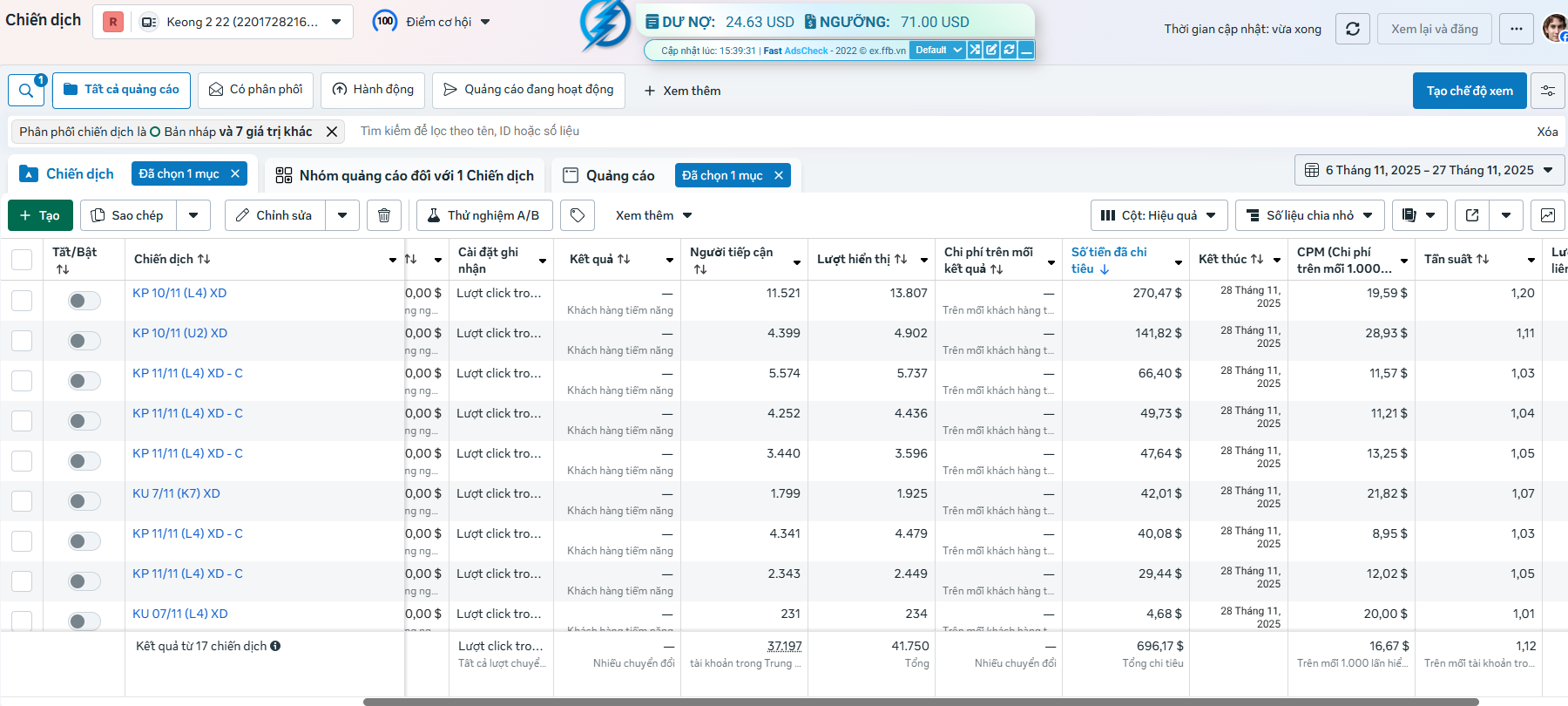This screenshot has width=1568, height=706.
Task: Click the 'Thử nghiệm A/B' button
Action: [x=484, y=215]
